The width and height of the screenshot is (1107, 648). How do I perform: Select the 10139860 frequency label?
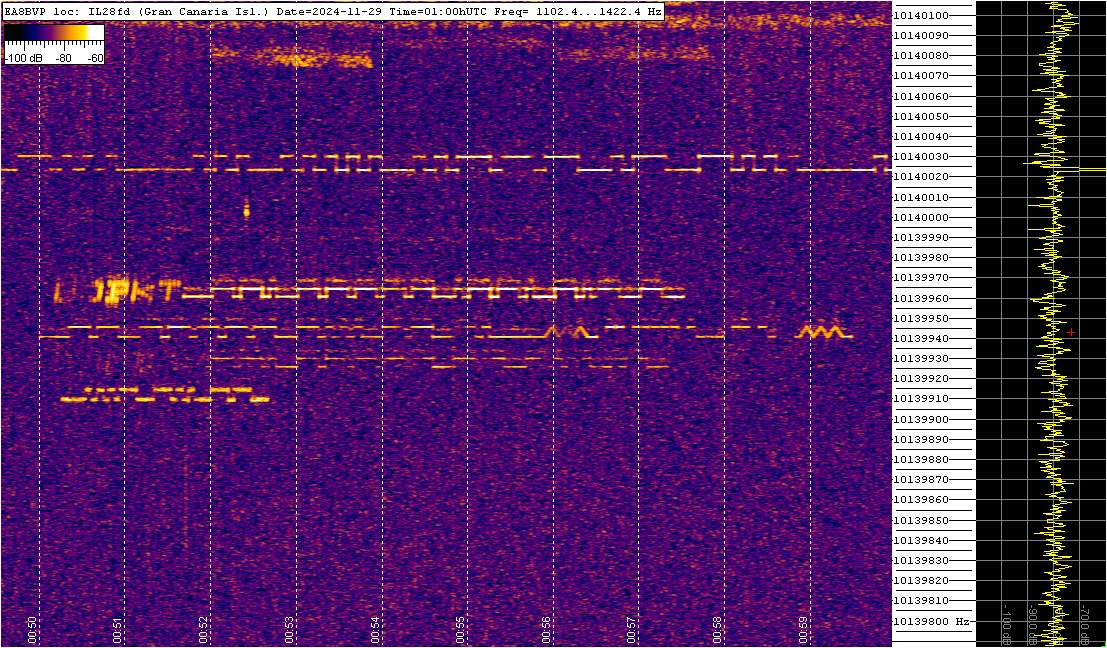click(x=919, y=500)
